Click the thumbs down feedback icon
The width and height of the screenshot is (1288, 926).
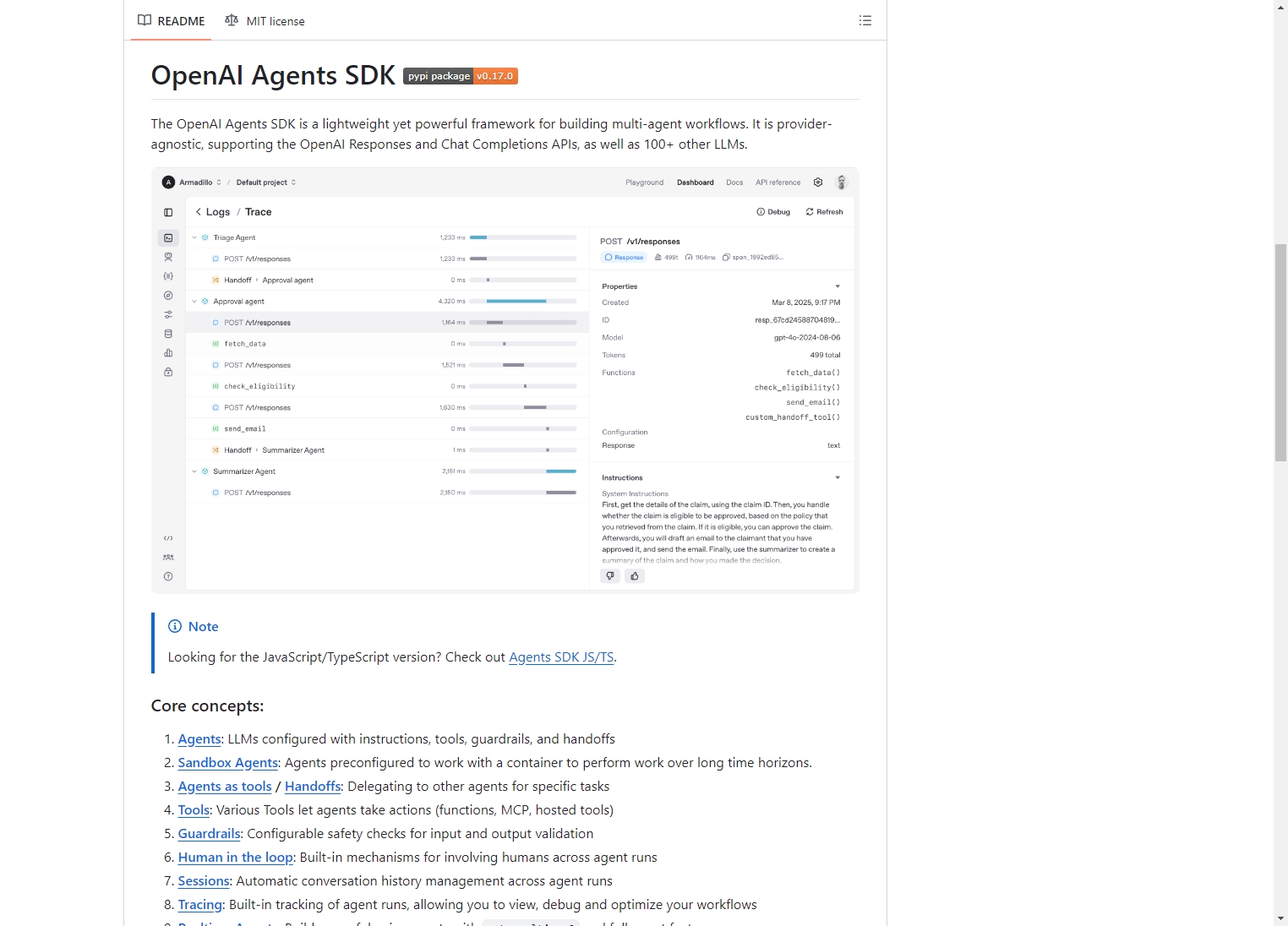click(x=610, y=576)
